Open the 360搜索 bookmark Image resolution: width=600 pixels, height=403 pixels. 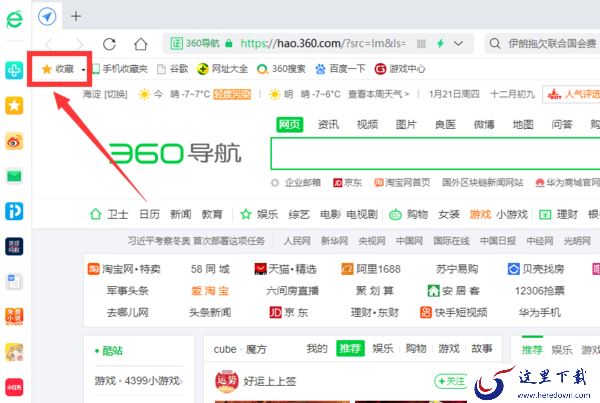click(281, 69)
